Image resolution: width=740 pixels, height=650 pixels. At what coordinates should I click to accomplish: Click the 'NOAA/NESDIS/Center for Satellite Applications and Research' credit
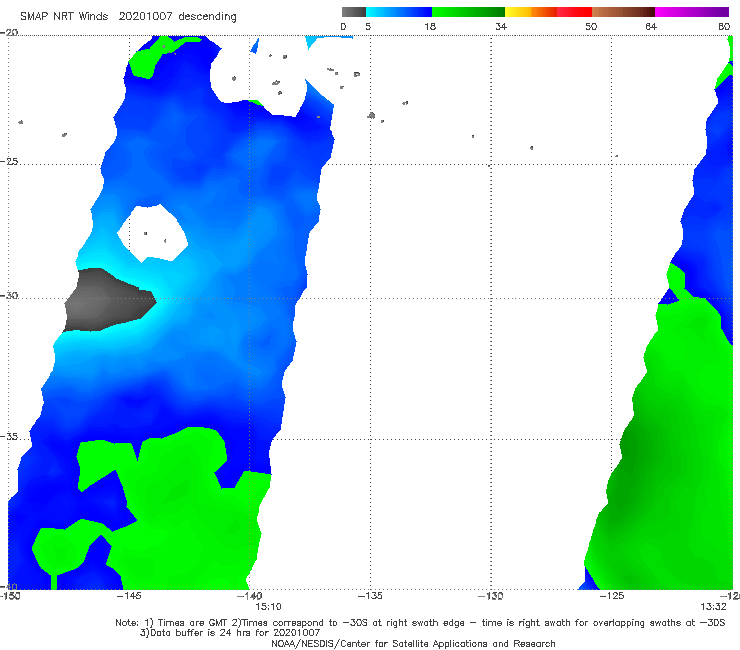click(413, 644)
